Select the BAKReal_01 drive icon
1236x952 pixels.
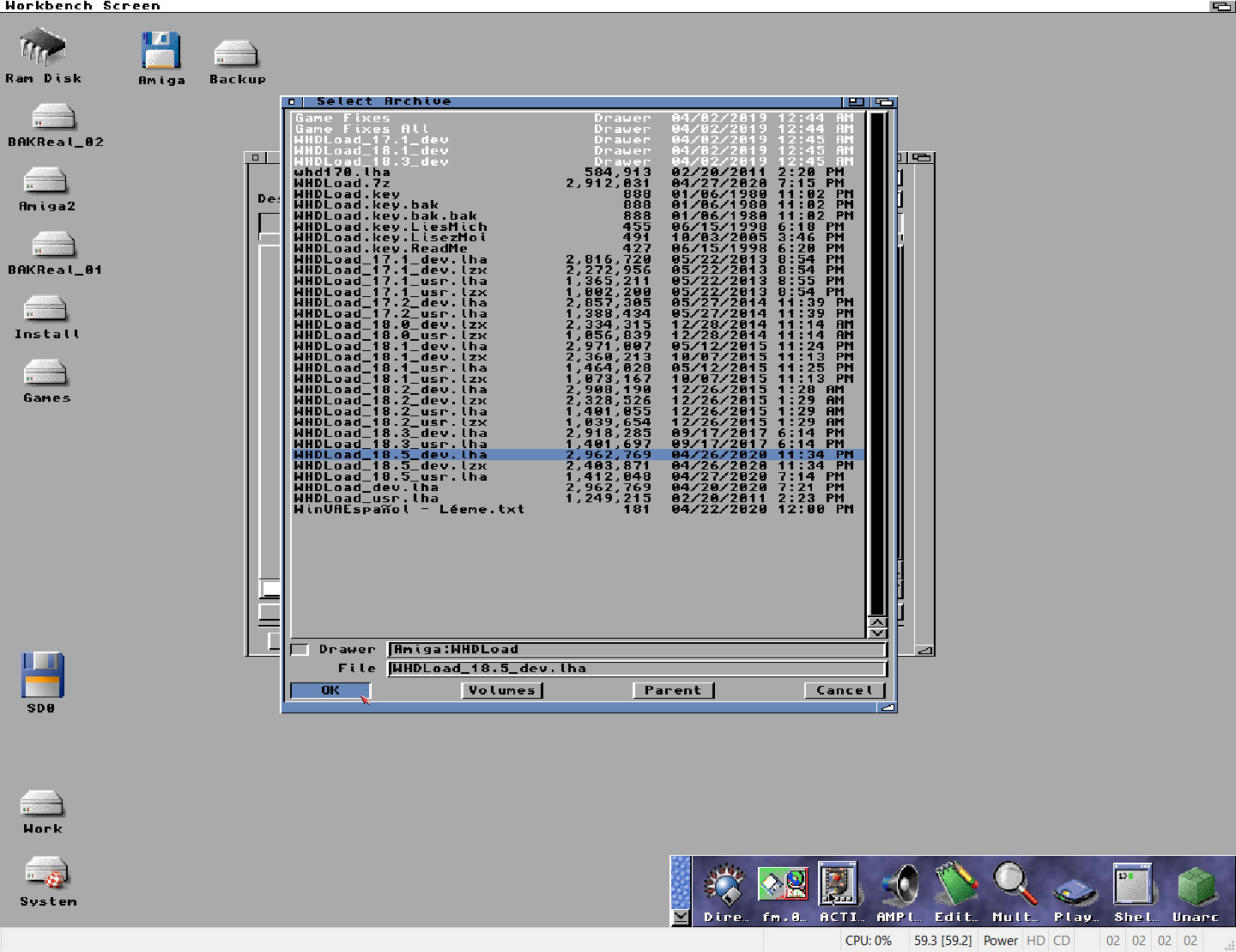pyautogui.click(x=55, y=254)
